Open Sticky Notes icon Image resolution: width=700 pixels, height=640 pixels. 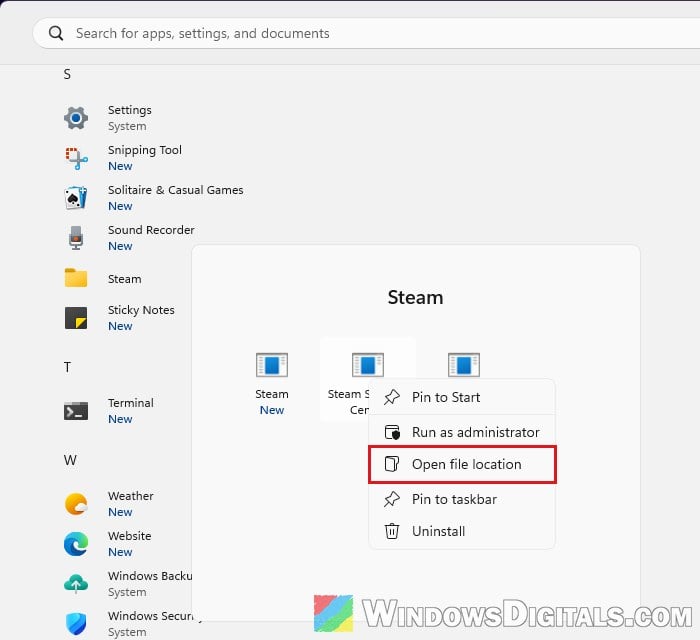point(76,318)
